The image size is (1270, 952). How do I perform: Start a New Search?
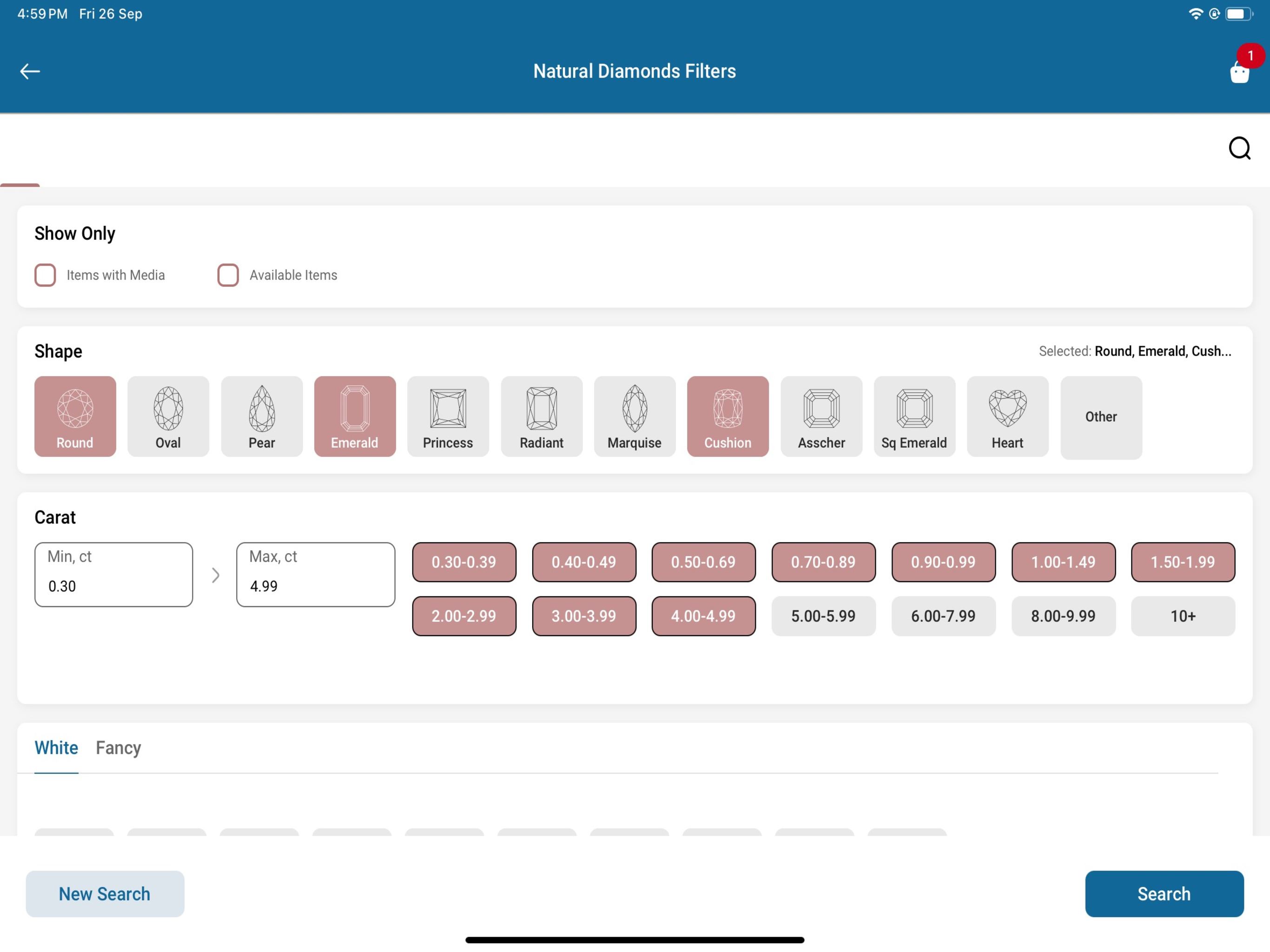[x=105, y=894]
